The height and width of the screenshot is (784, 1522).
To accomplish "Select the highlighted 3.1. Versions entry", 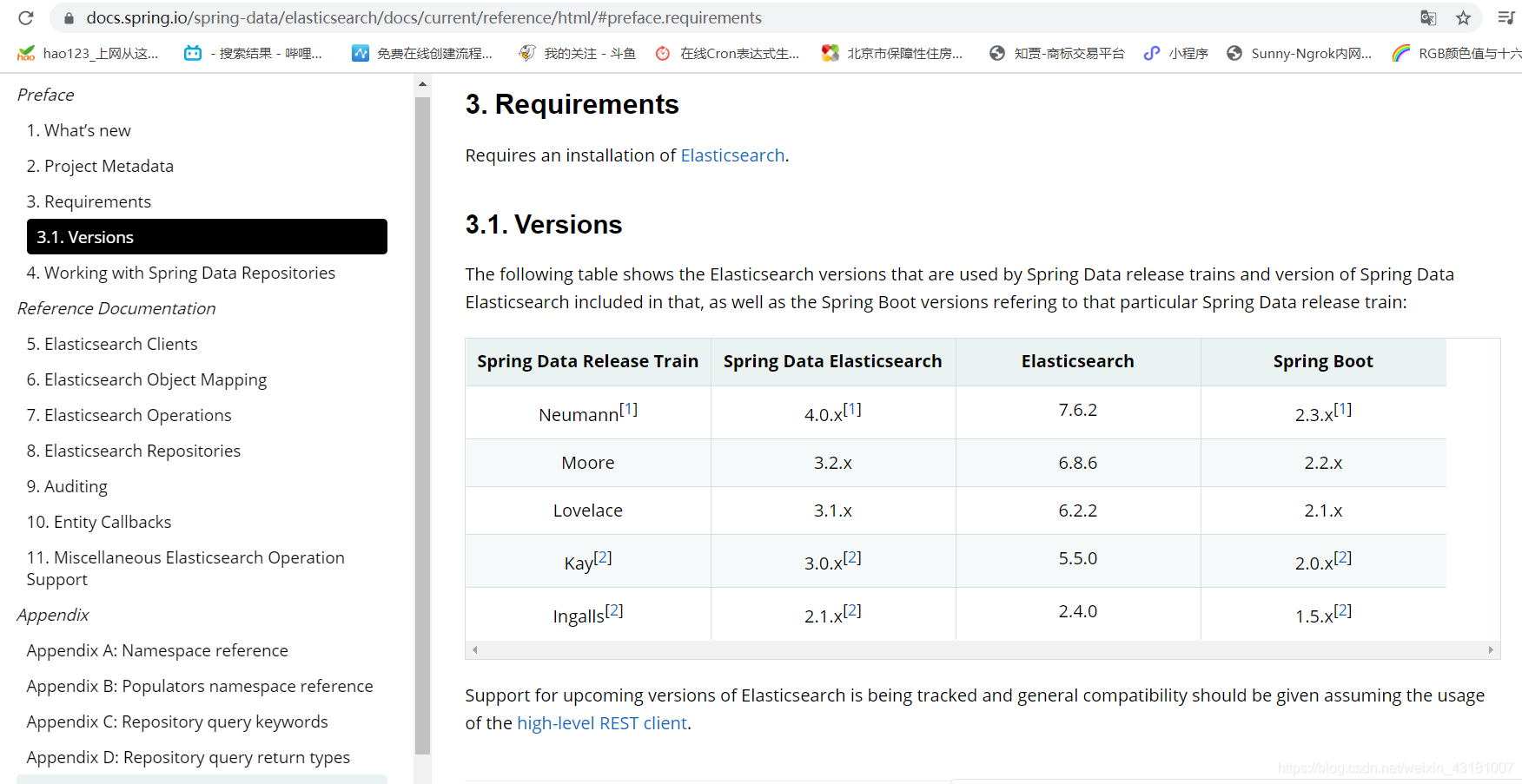I will (x=207, y=237).
